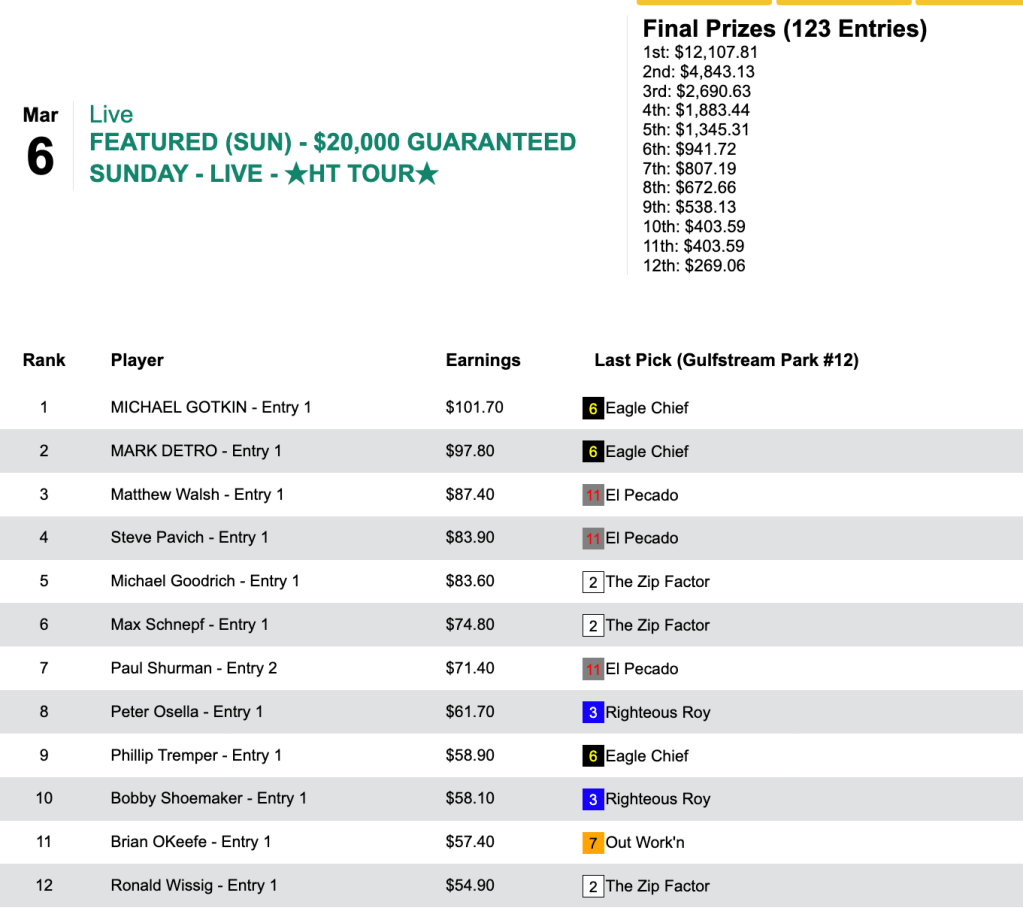This screenshot has height=908, width=1023.
Task: Click the 2 badge in Michael Goodrich's row
Action: 593,582
